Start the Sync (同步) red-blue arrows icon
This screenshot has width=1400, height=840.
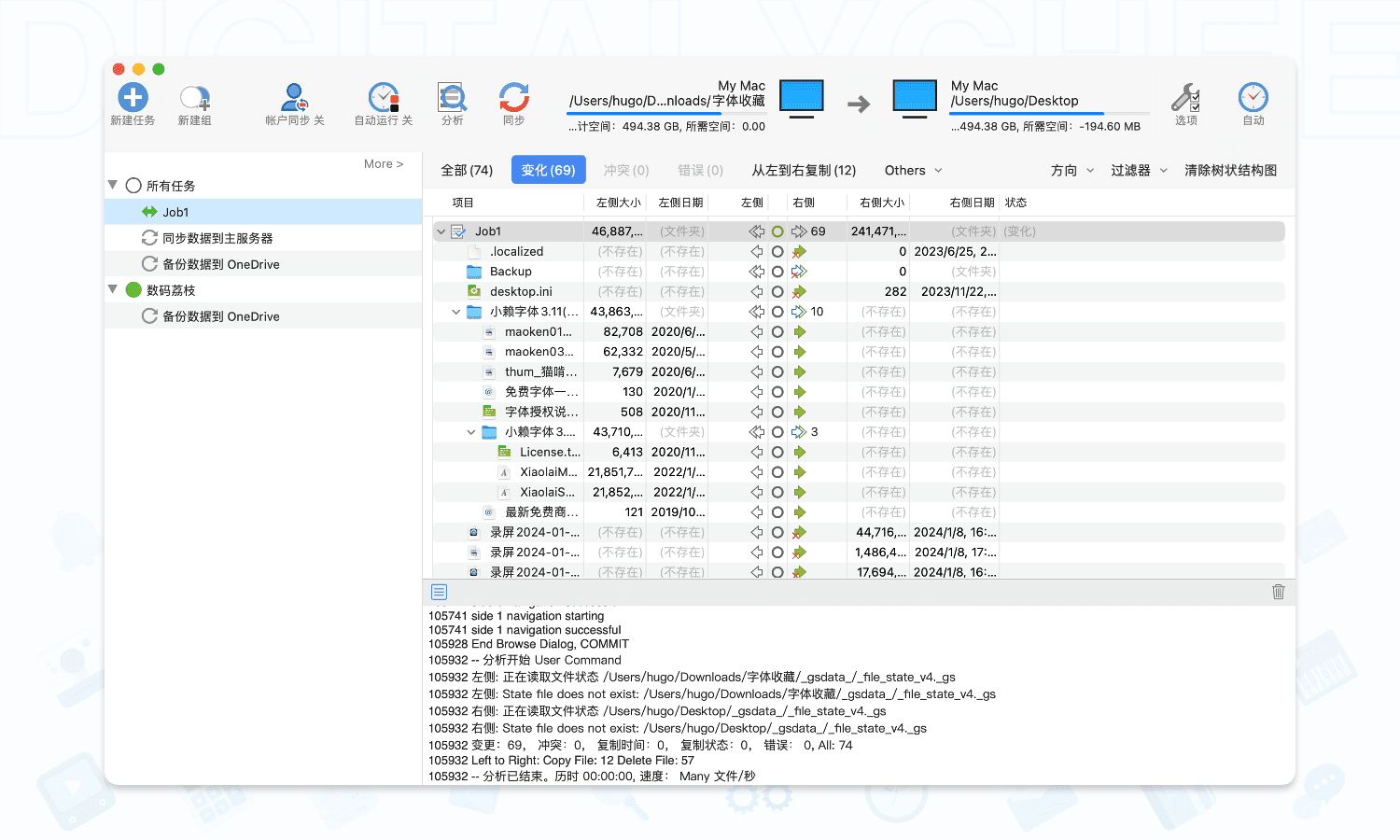[513, 97]
